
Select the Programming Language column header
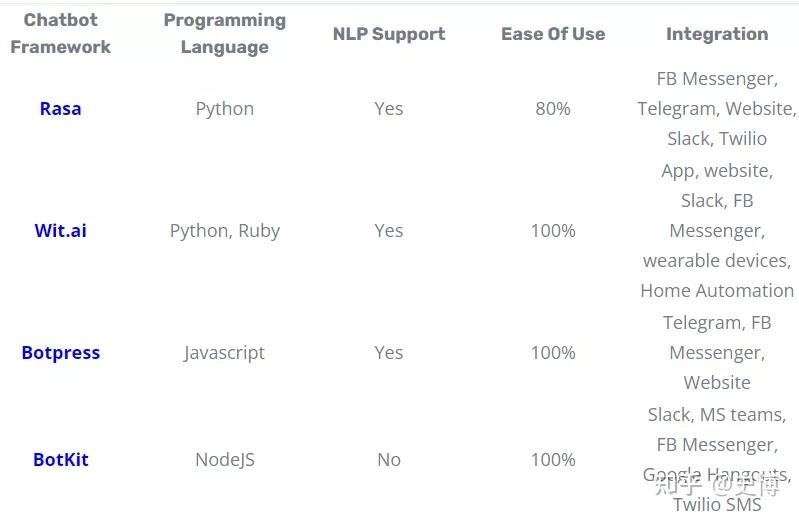point(224,34)
